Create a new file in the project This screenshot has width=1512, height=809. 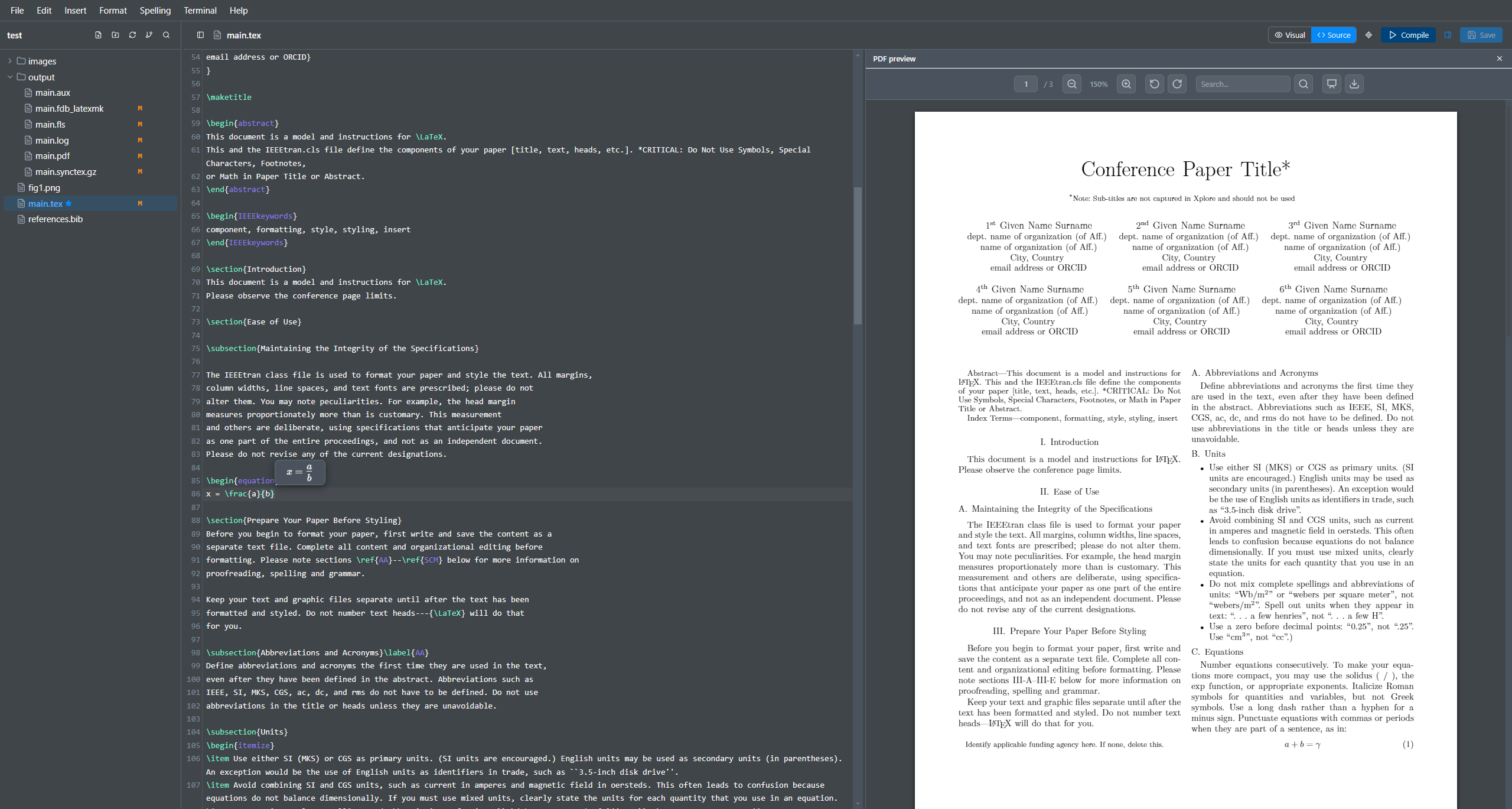[98, 35]
